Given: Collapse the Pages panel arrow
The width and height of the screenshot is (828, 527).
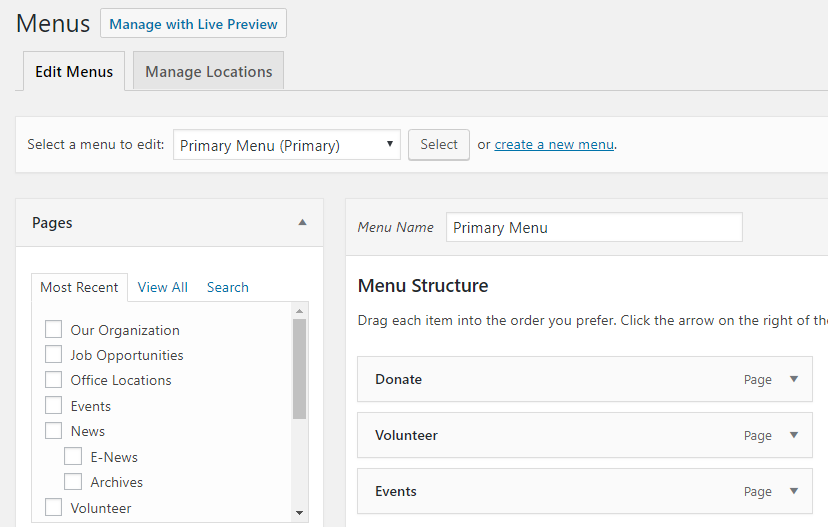Looking at the screenshot, I should pos(302,223).
